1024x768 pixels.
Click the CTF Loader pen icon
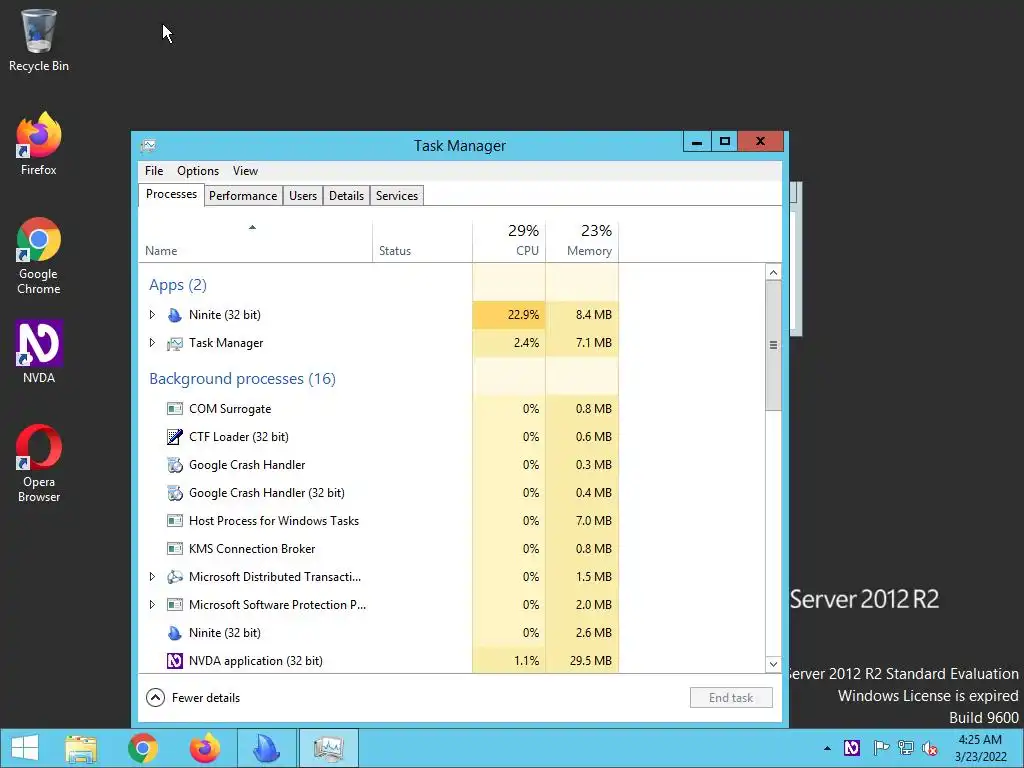(x=174, y=437)
